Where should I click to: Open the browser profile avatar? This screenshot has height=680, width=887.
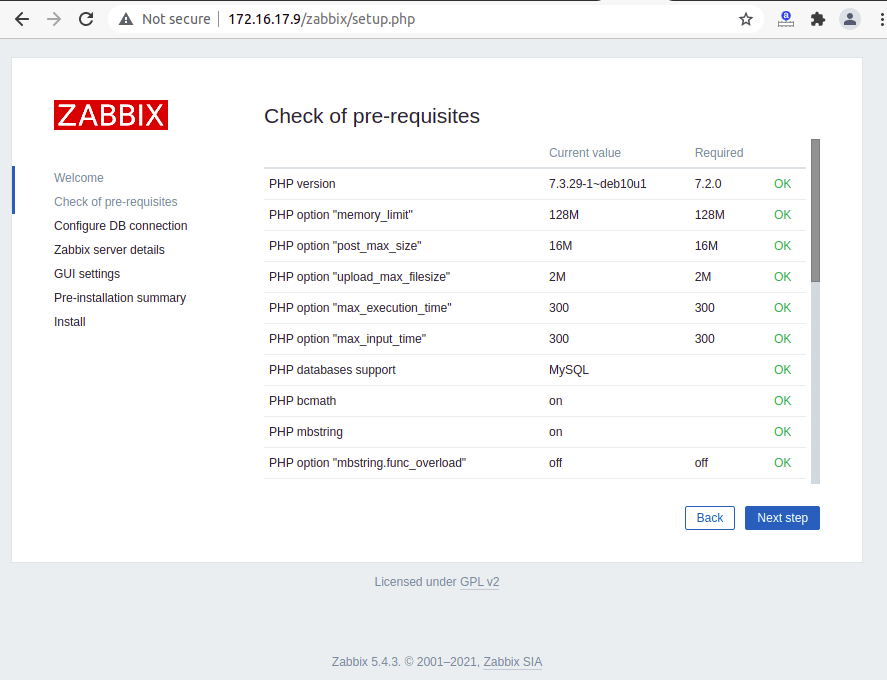click(850, 19)
